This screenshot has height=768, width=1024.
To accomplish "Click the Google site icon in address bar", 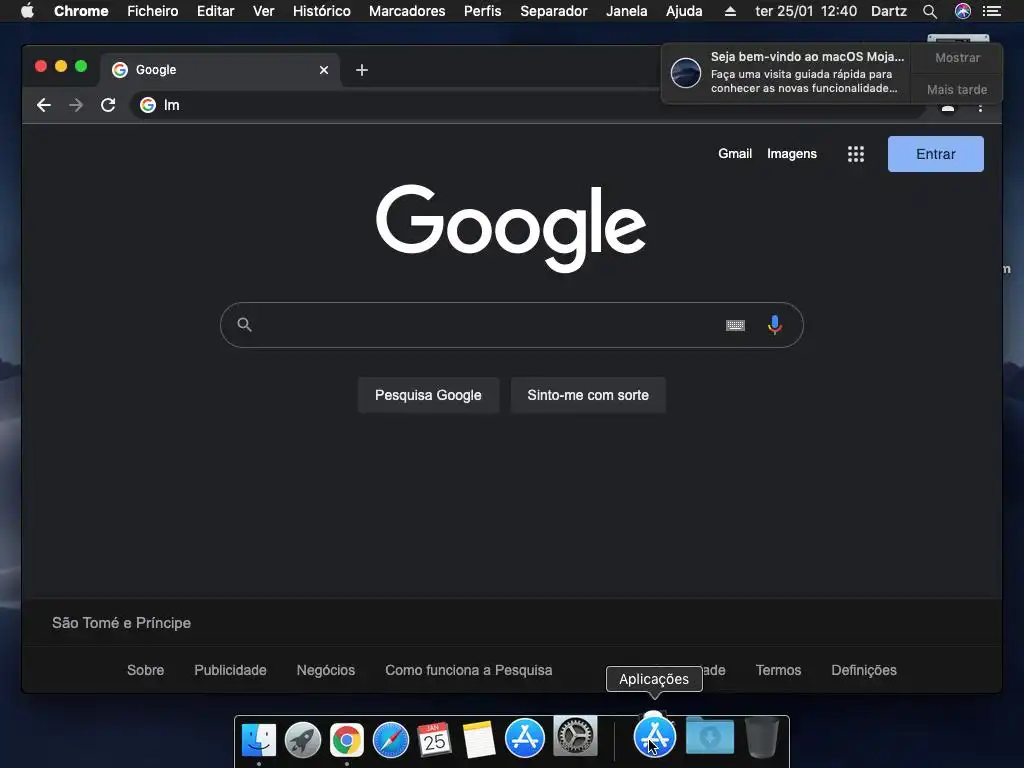I will coord(148,105).
